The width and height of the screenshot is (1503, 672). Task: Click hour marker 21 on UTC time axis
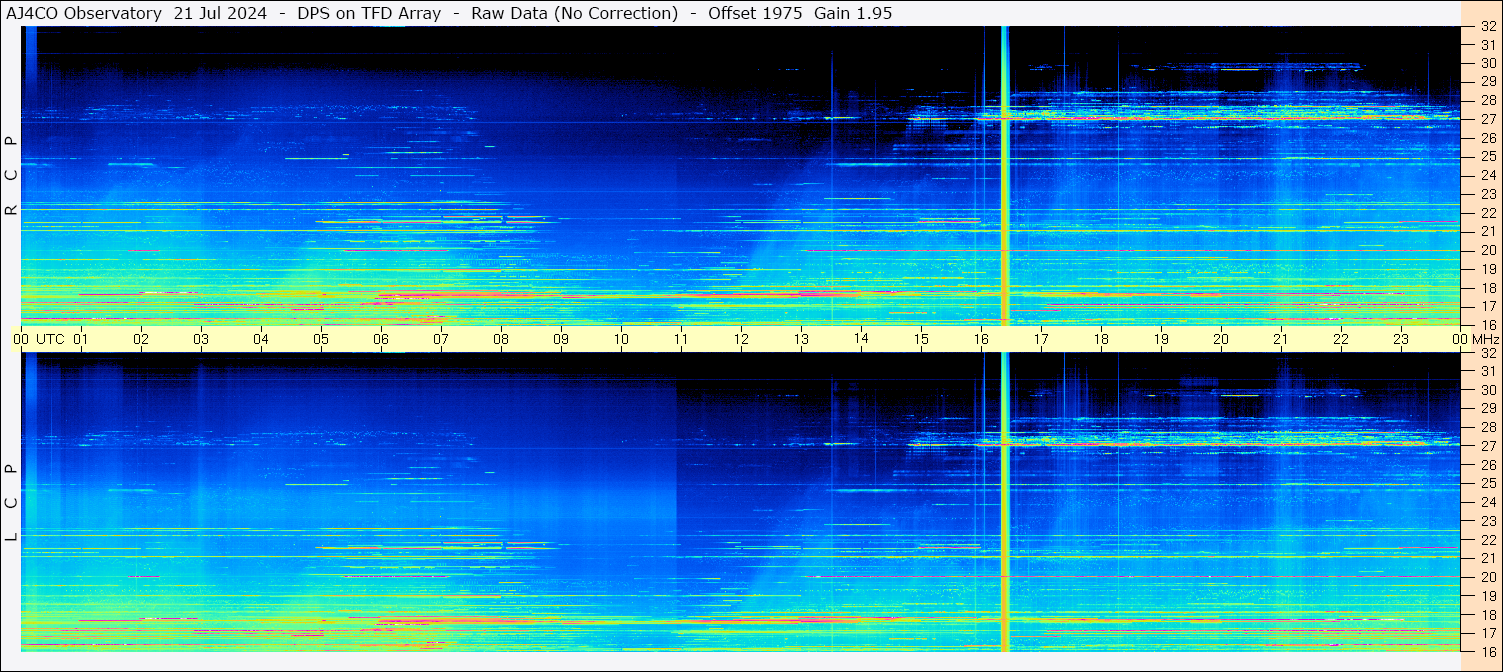(x=1281, y=339)
